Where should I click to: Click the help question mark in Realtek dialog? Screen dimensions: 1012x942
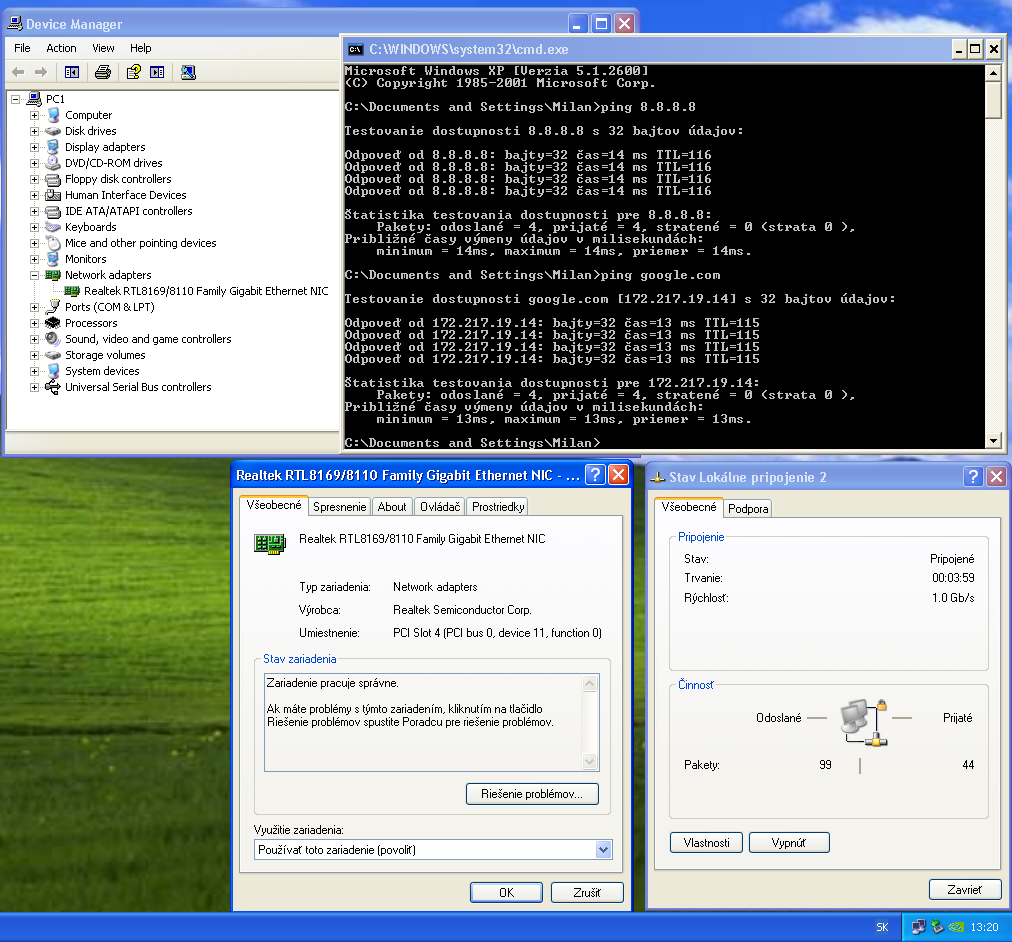pyautogui.click(x=595, y=475)
